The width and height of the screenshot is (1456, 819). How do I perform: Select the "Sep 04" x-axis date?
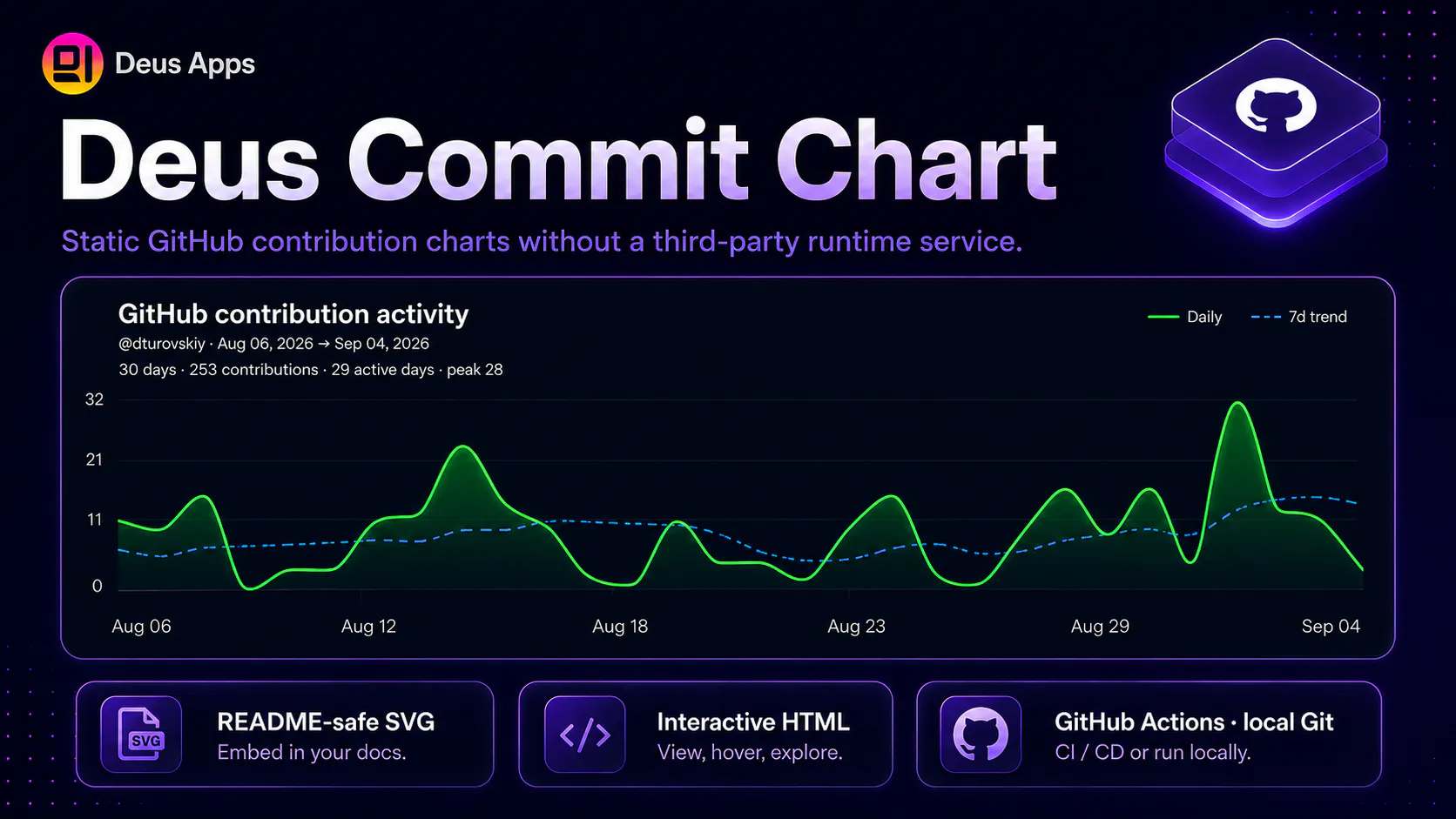point(1331,627)
